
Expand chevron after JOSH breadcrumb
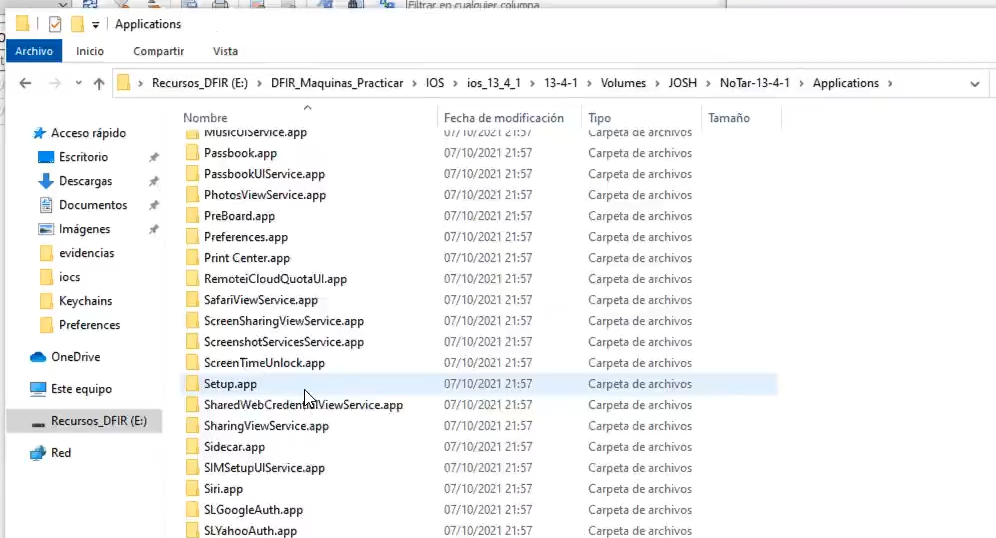click(x=708, y=83)
